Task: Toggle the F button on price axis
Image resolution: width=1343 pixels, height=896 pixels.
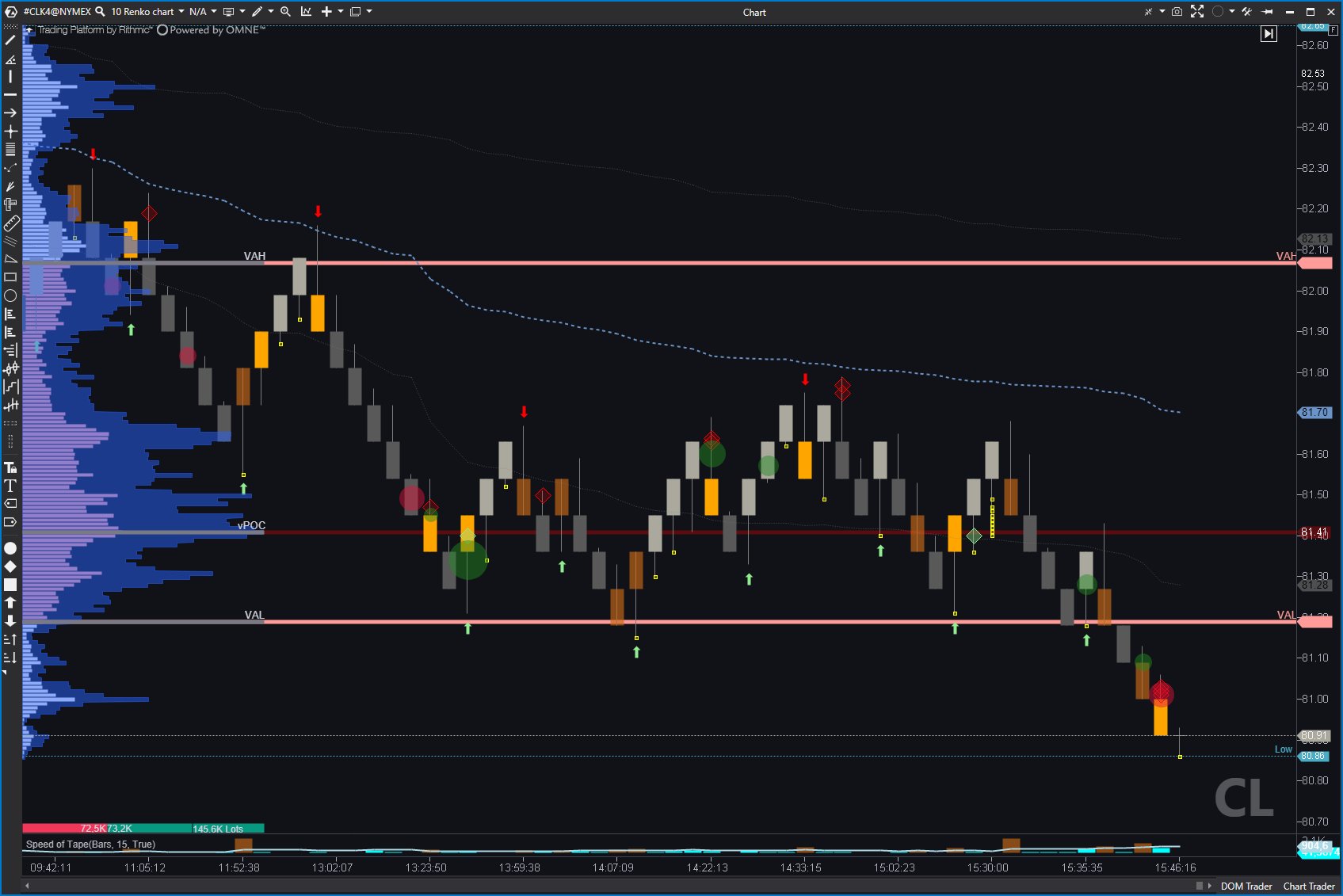Action: pyautogui.click(x=1333, y=30)
